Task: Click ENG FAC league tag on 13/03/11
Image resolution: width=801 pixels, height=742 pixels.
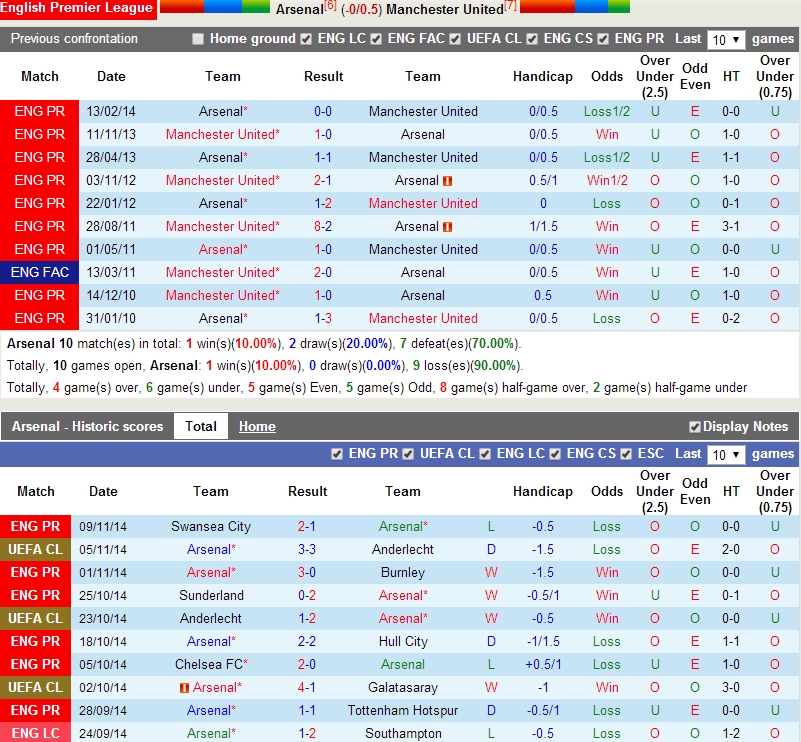Action: click(39, 272)
